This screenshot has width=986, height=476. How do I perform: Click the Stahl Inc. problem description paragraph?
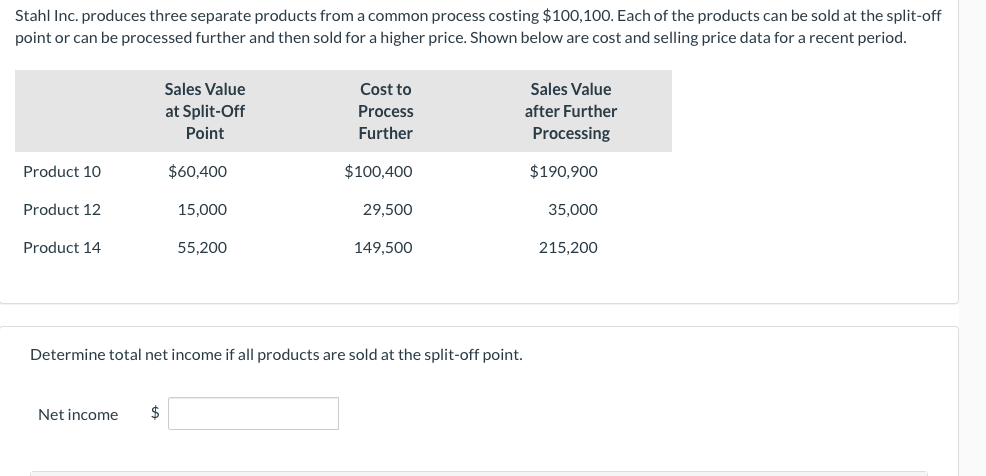pyautogui.click(x=464, y=27)
